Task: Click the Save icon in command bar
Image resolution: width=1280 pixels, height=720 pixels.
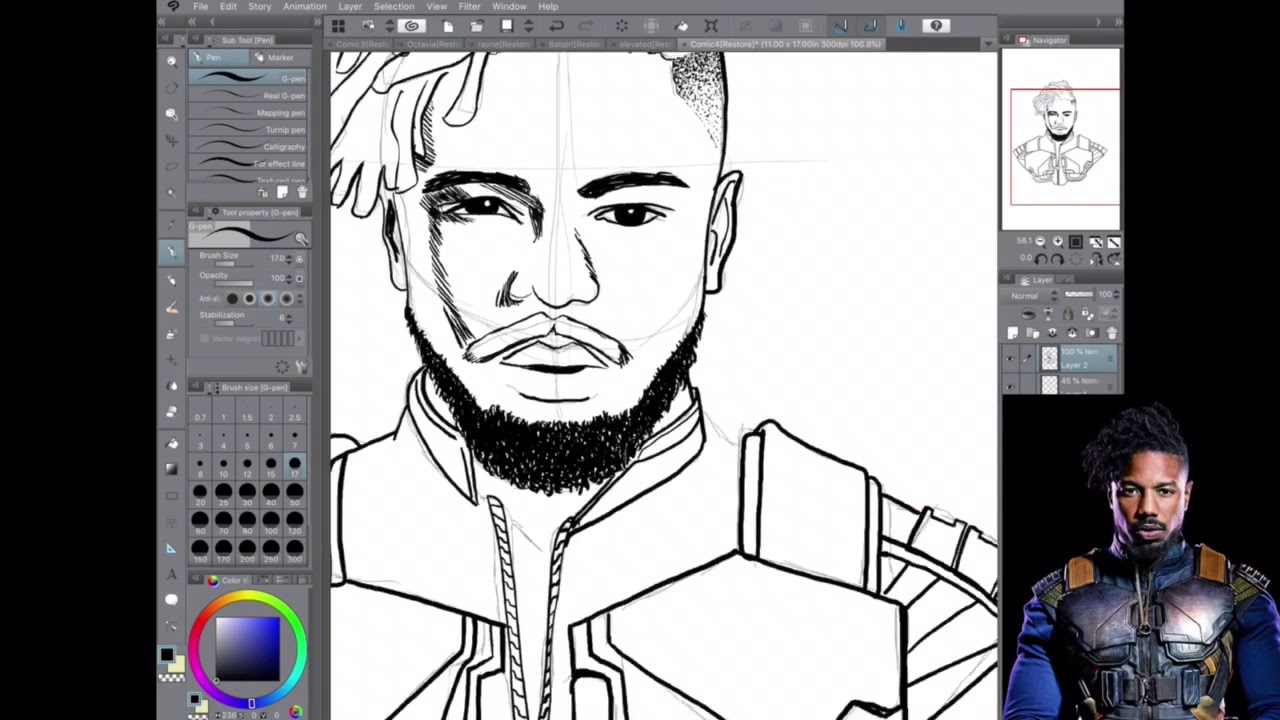Action: coord(507,26)
